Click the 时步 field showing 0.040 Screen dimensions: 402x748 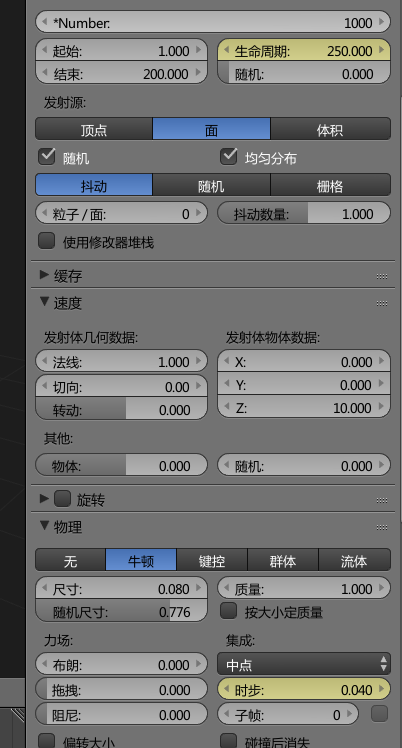pyautogui.click(x=304, y=689)
